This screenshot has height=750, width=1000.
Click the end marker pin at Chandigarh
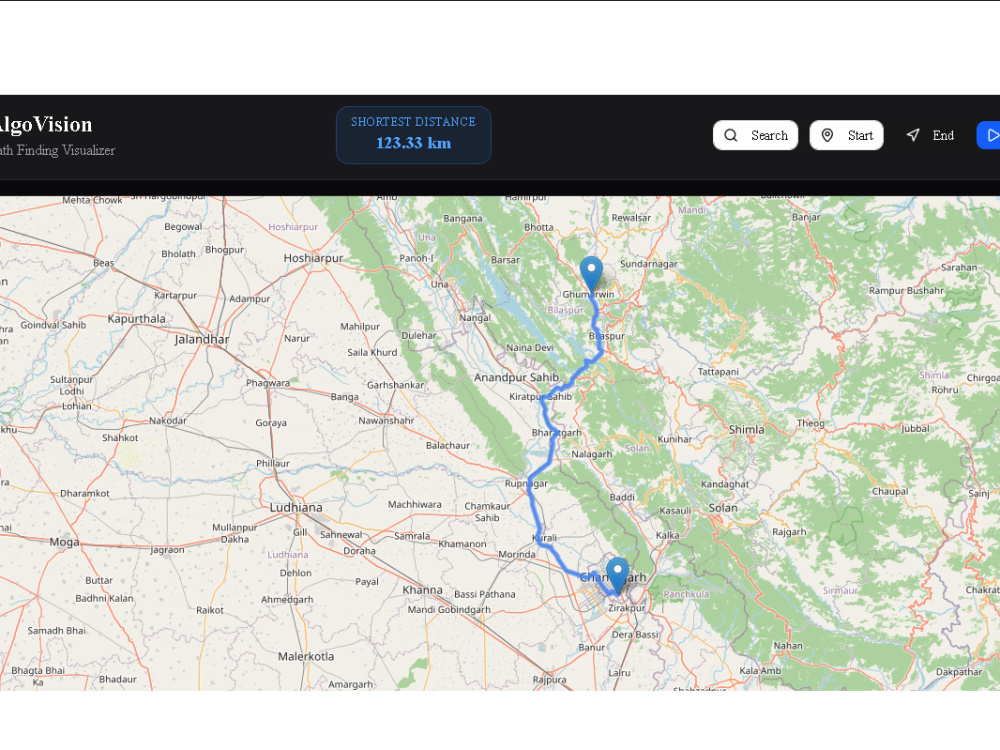tap(617, 575)
